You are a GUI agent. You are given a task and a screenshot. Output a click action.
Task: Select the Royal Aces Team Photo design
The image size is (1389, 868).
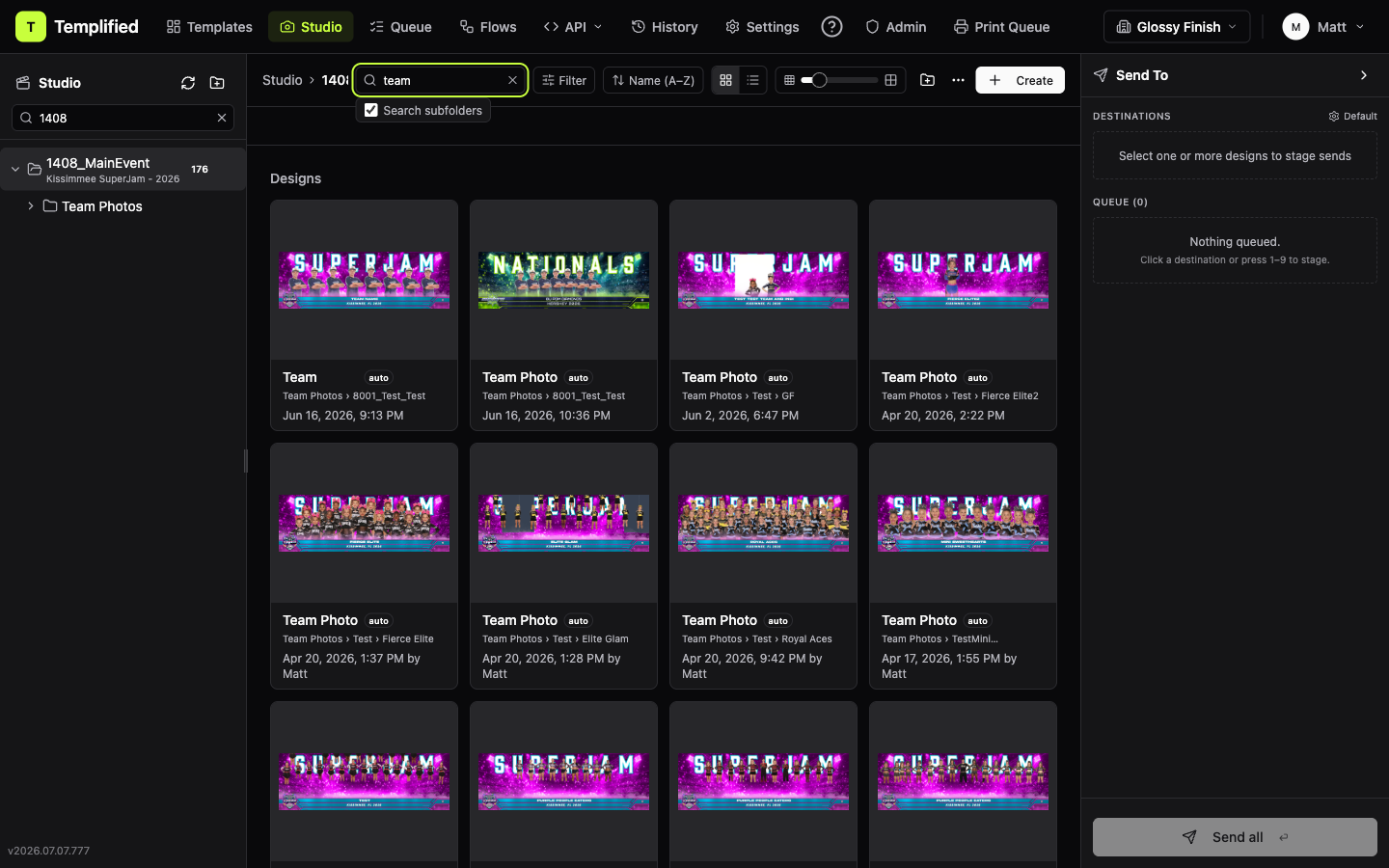763,566
